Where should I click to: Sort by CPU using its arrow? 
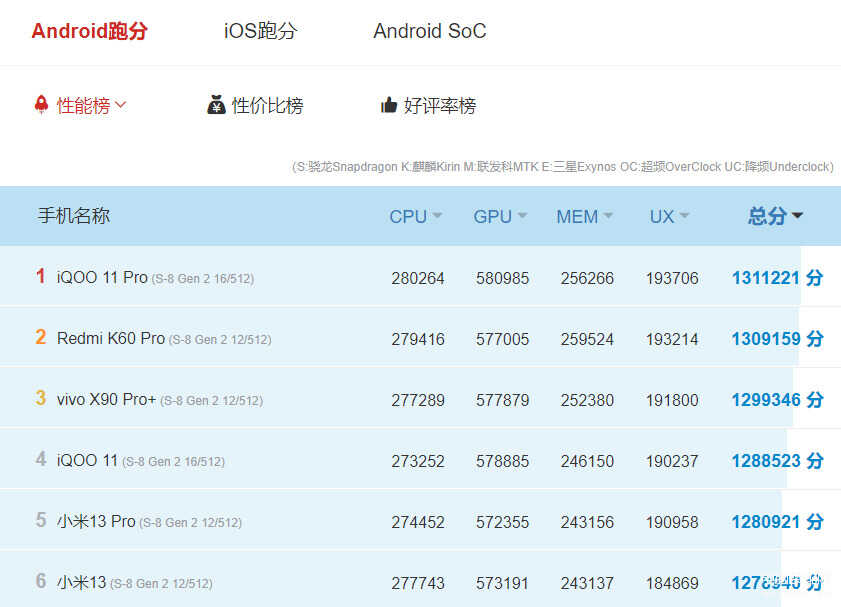pos(437,216)
